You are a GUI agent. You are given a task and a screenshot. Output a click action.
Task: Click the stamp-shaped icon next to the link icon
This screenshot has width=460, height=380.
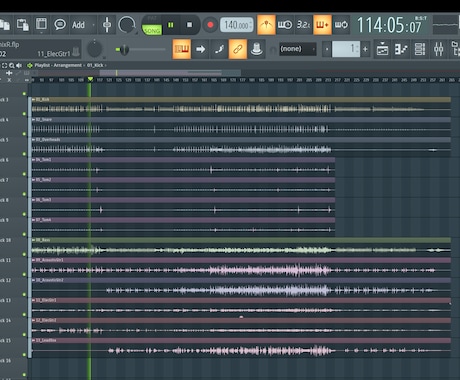[x=256, y=49]
